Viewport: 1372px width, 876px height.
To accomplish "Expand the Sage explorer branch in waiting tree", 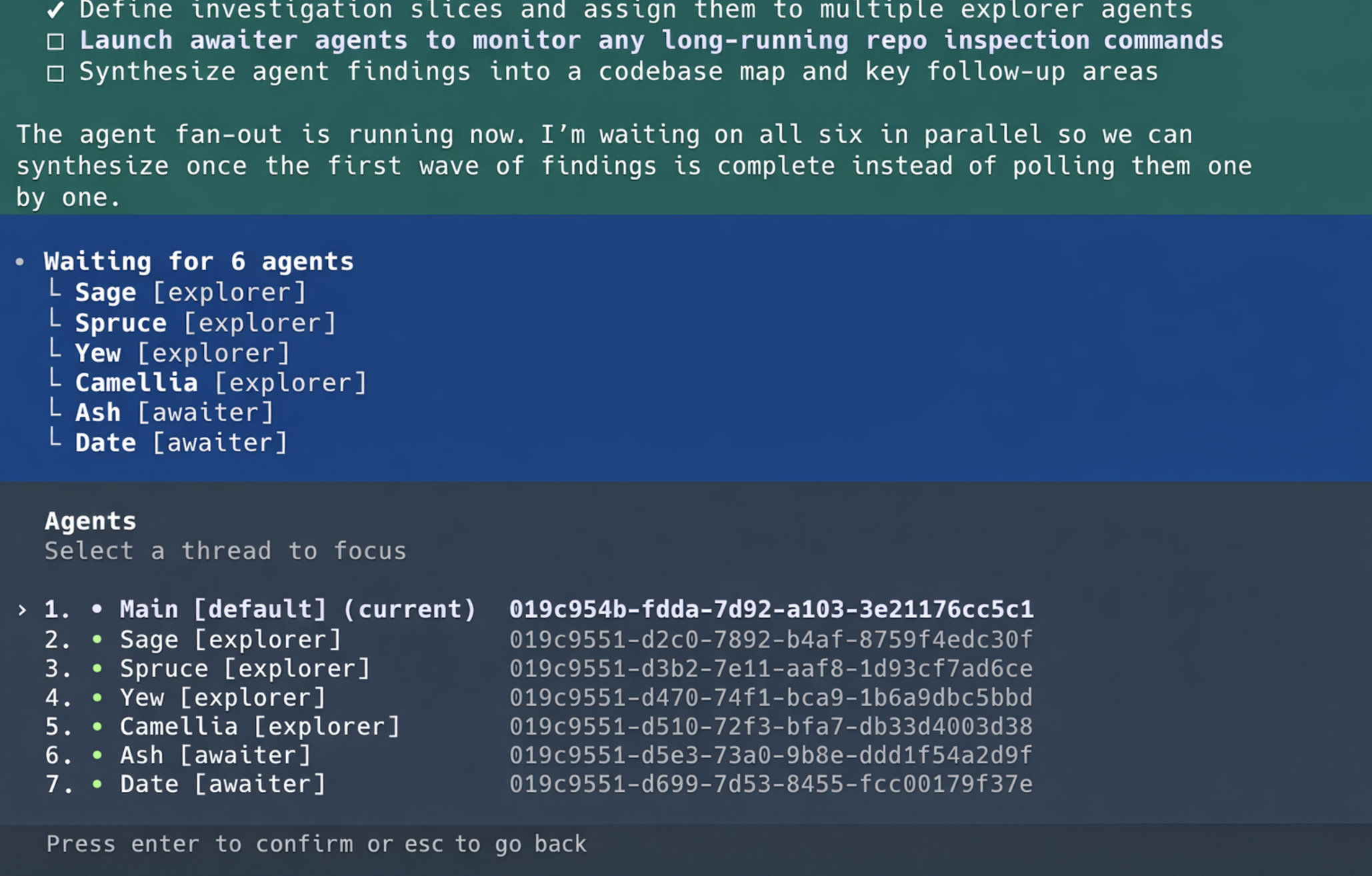I will pyautogui.click(x=56, y=290).
